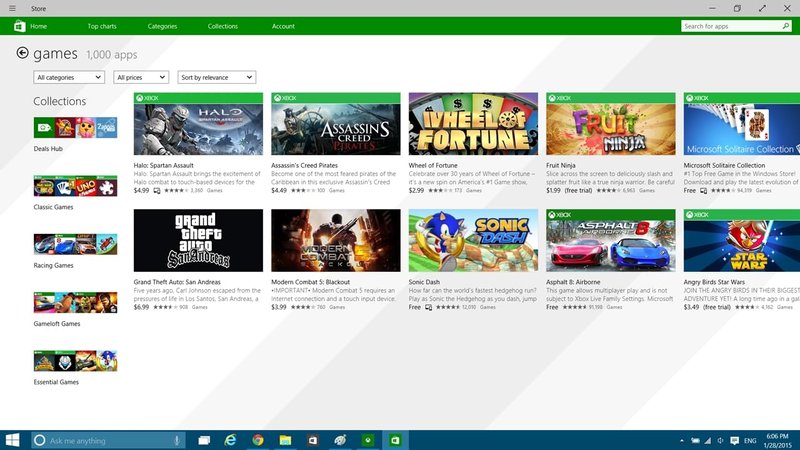Launch Google Chrome from the taskbar
This screenshot has height=450, width=800.
(258, 440)
